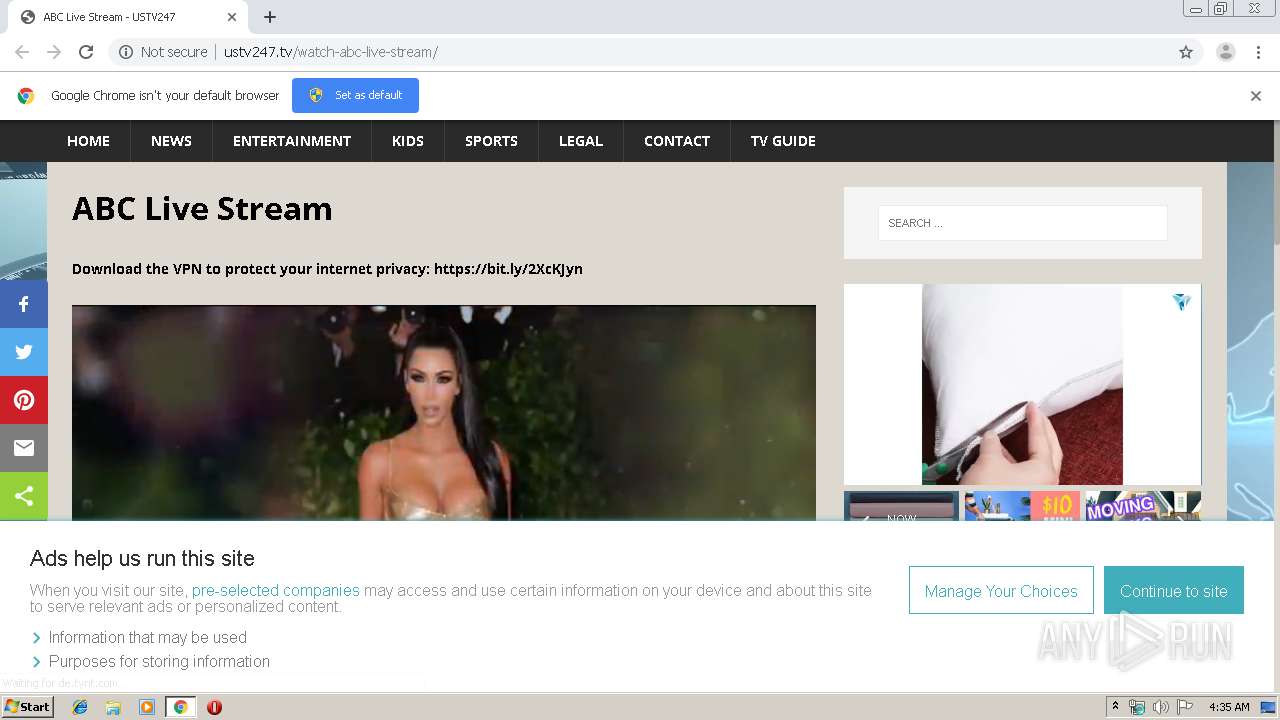1280x720 pixels.
Task: Click Continue to site button
Action: (1174, 591)
